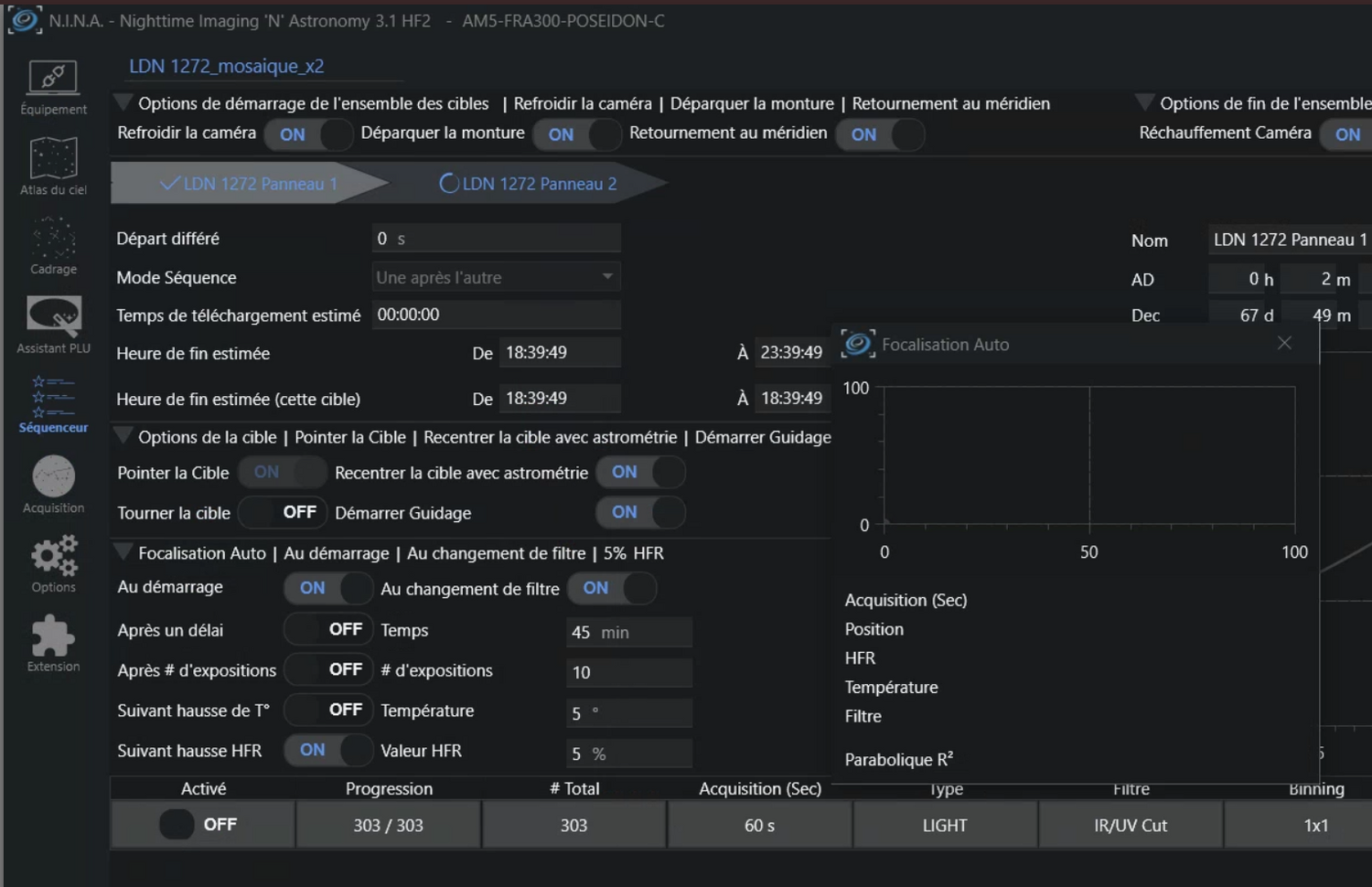Close the Focalisation Auto window
This screenshot has width=1372, height=887.
[1284, 343]
